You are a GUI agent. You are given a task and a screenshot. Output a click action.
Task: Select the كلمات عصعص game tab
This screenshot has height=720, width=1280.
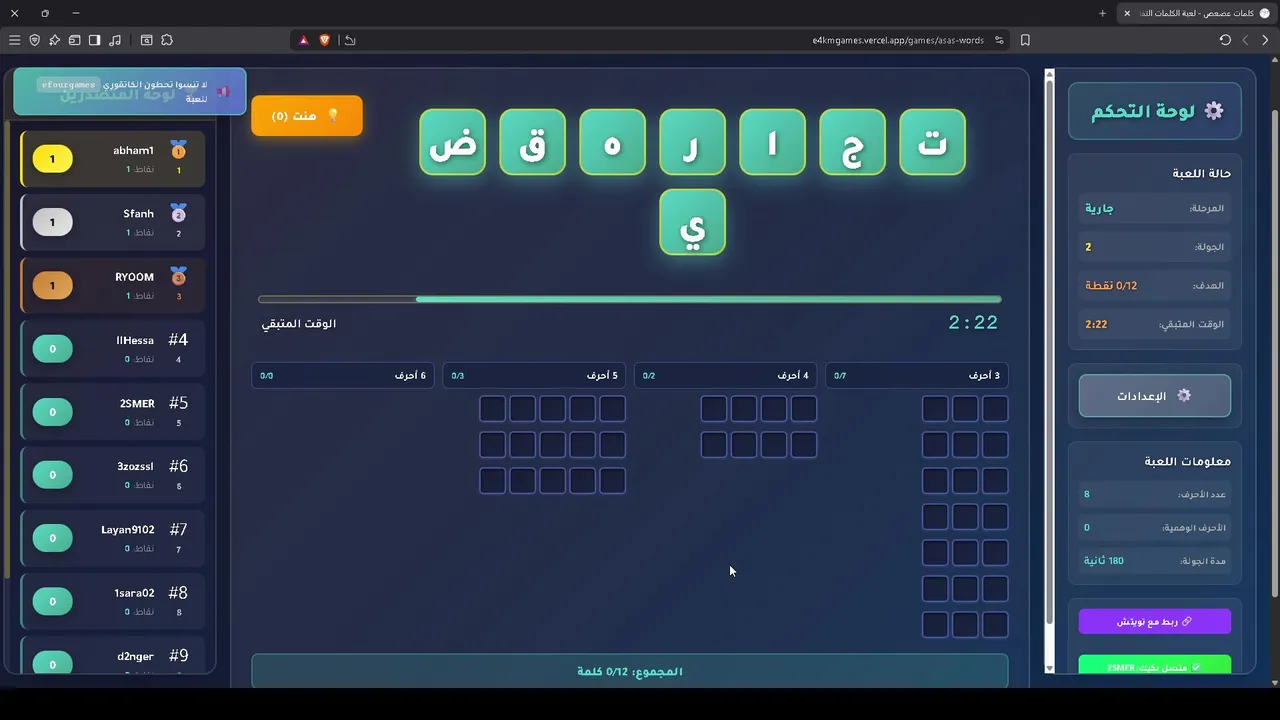pyautogui.click(x=1195, y=13)
